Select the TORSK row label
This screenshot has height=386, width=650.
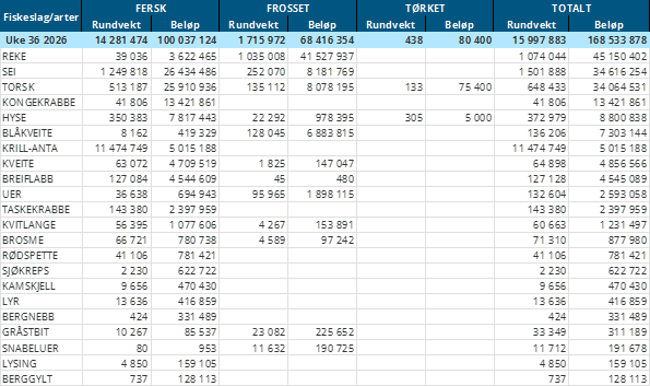click(x=19, y=87)
